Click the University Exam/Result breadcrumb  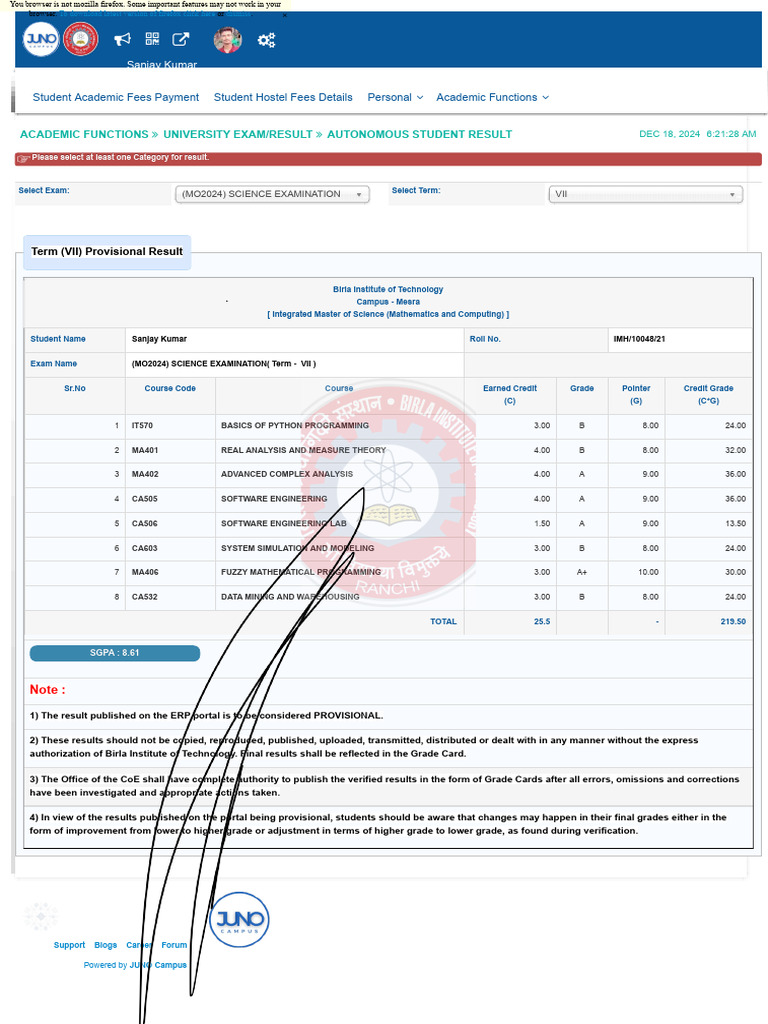[238, 134]
